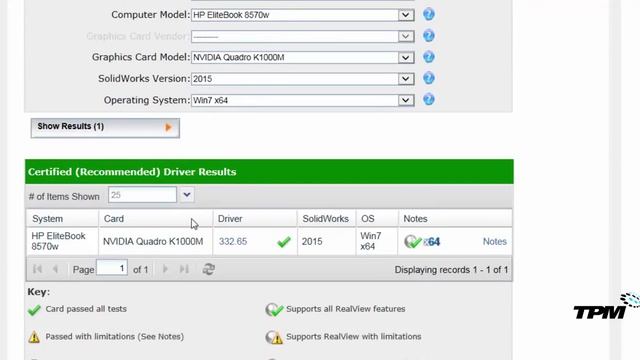Sort results by Driver column
The height and width of the screenshot is (360, 640).
pyautogui.click(x=255, y=219)
